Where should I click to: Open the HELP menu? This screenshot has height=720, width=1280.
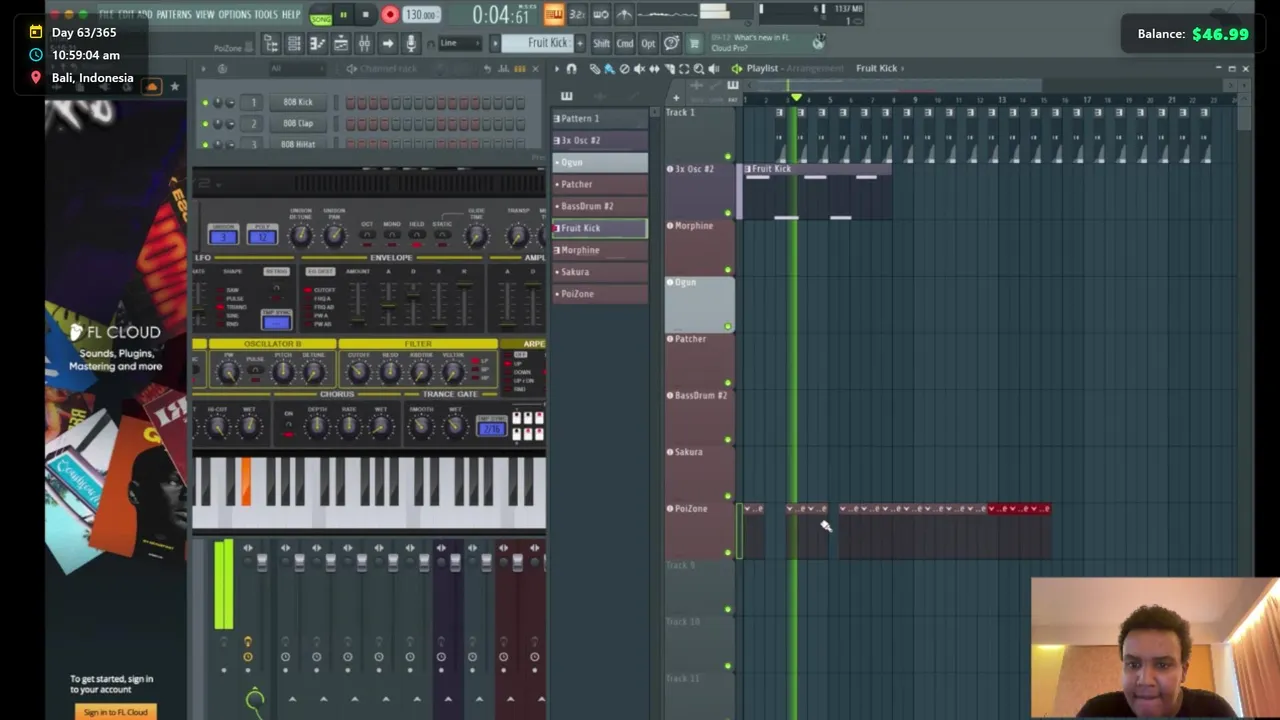tap(291, 14)
